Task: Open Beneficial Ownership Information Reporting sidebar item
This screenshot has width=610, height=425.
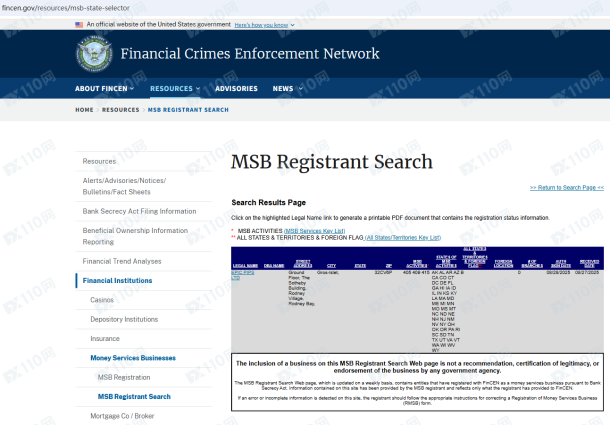Action: click(135, 236)
